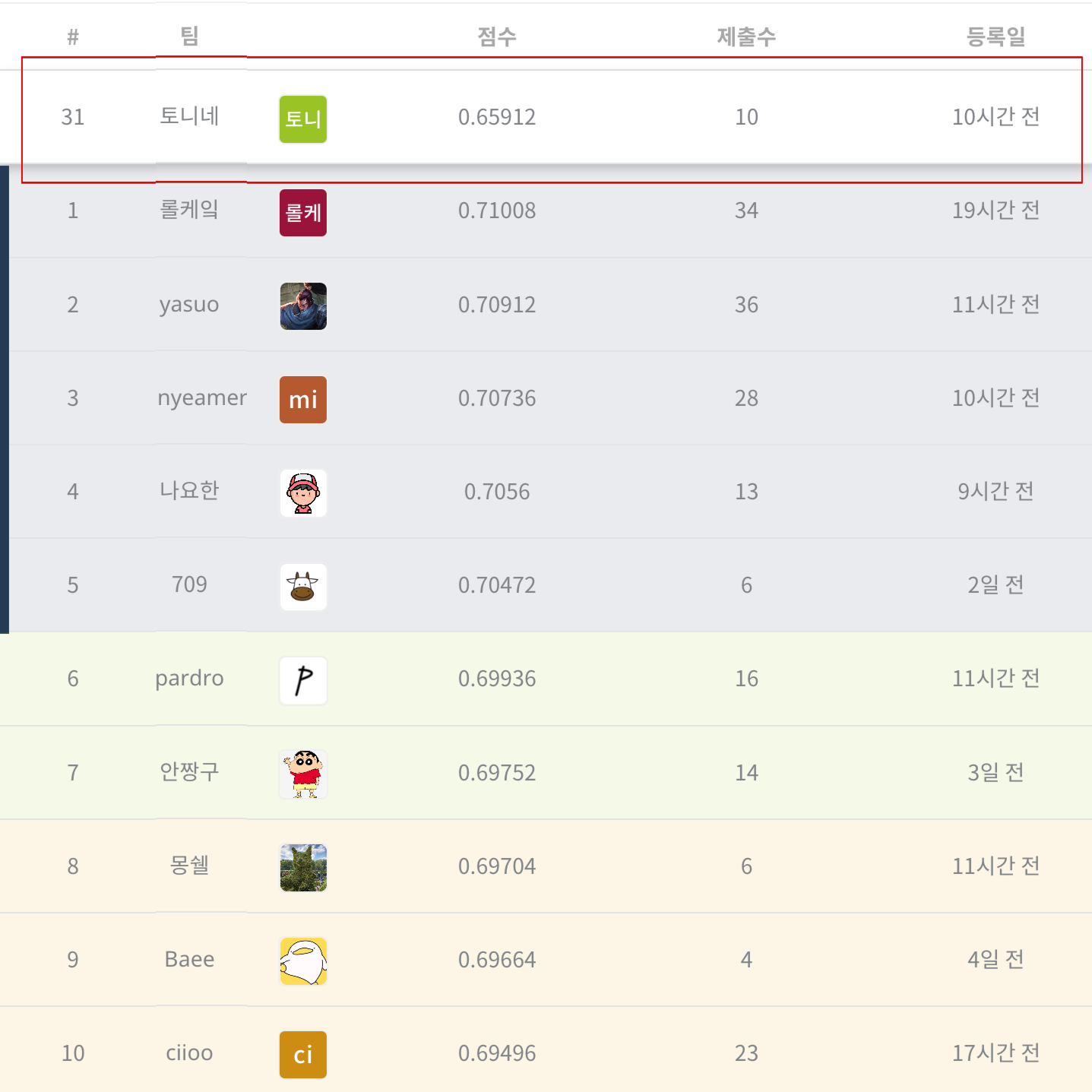The width and height of the screenshot is (1092, 1092).
Task: Click 몽쉘's green topiary photo avatar
Action: (303, 868)
